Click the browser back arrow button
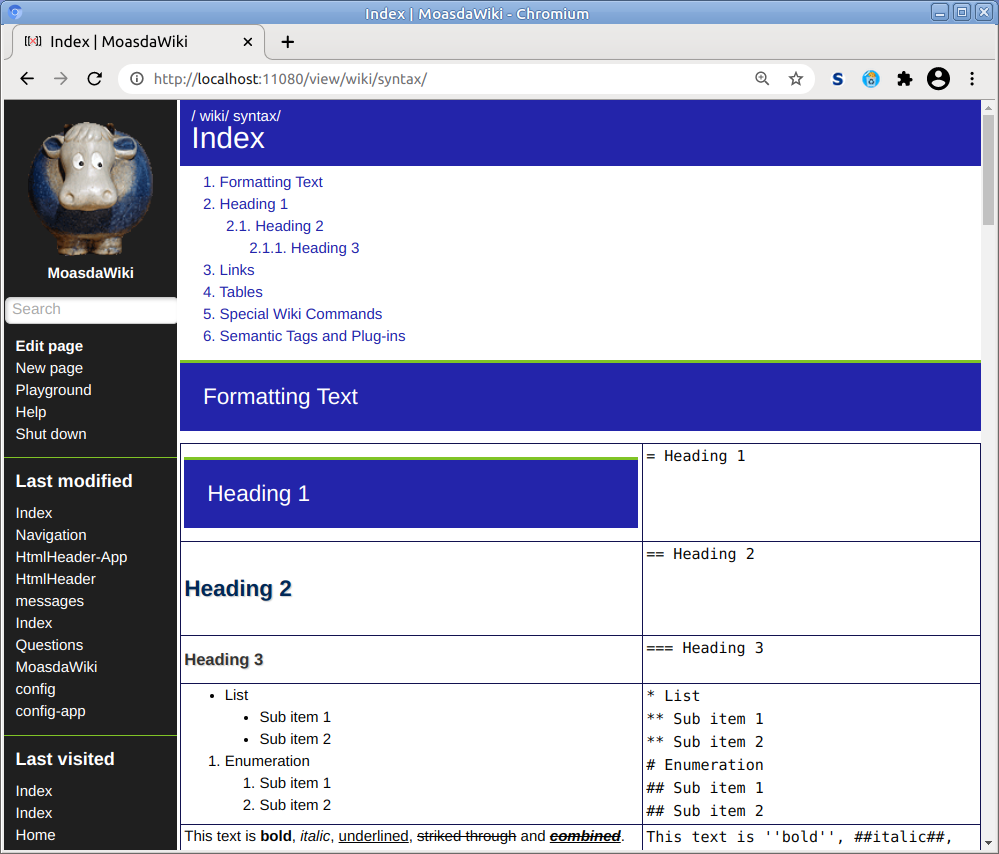 (x=27, y=79)
